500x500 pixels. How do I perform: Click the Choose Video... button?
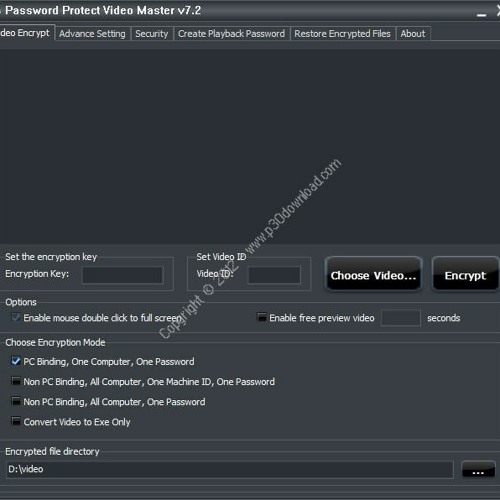click(373, 275)
